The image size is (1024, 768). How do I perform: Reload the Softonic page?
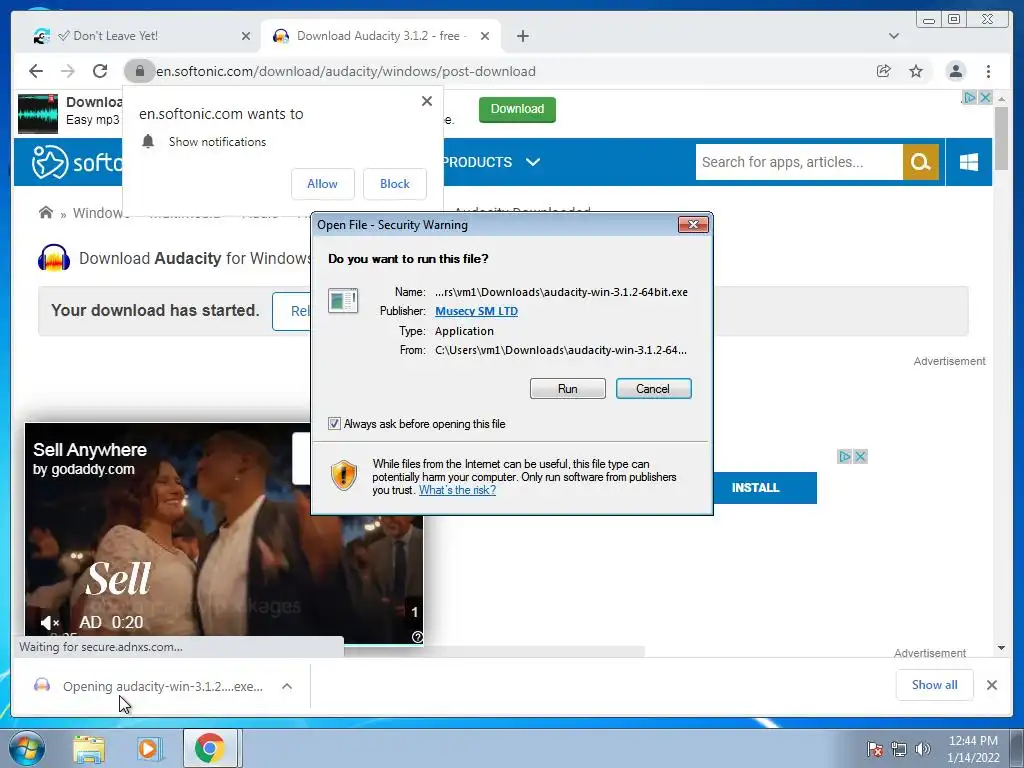tap(100, 71)
